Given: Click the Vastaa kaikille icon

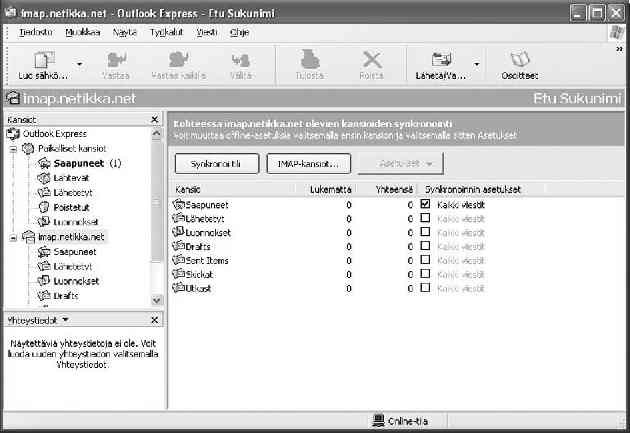Looking at the screenshot, I should 179,60.
